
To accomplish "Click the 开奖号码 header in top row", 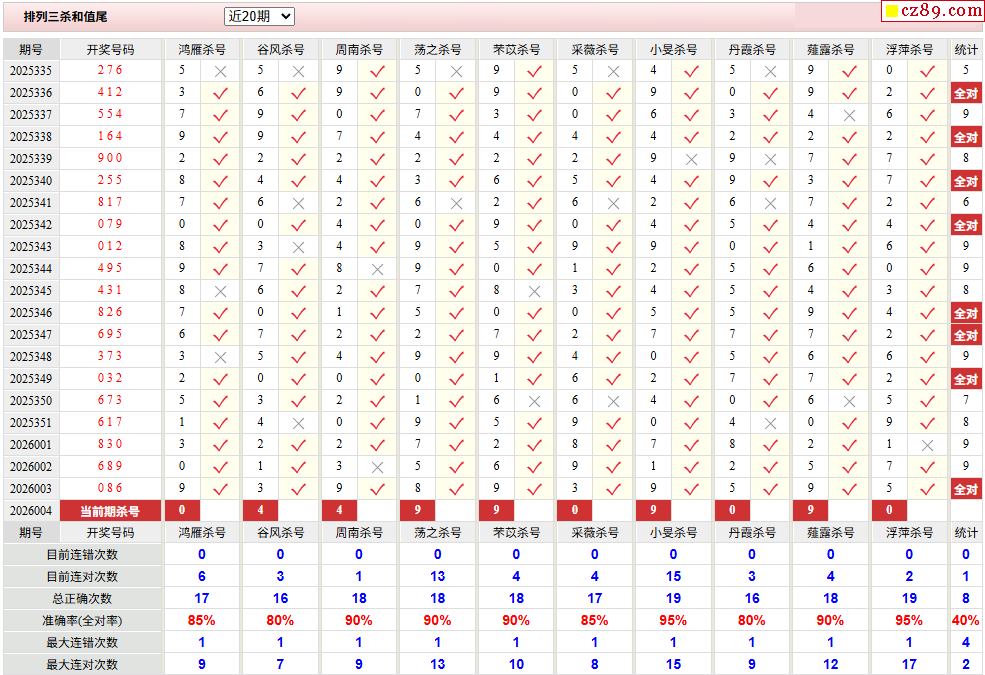I will click(110, 50).
